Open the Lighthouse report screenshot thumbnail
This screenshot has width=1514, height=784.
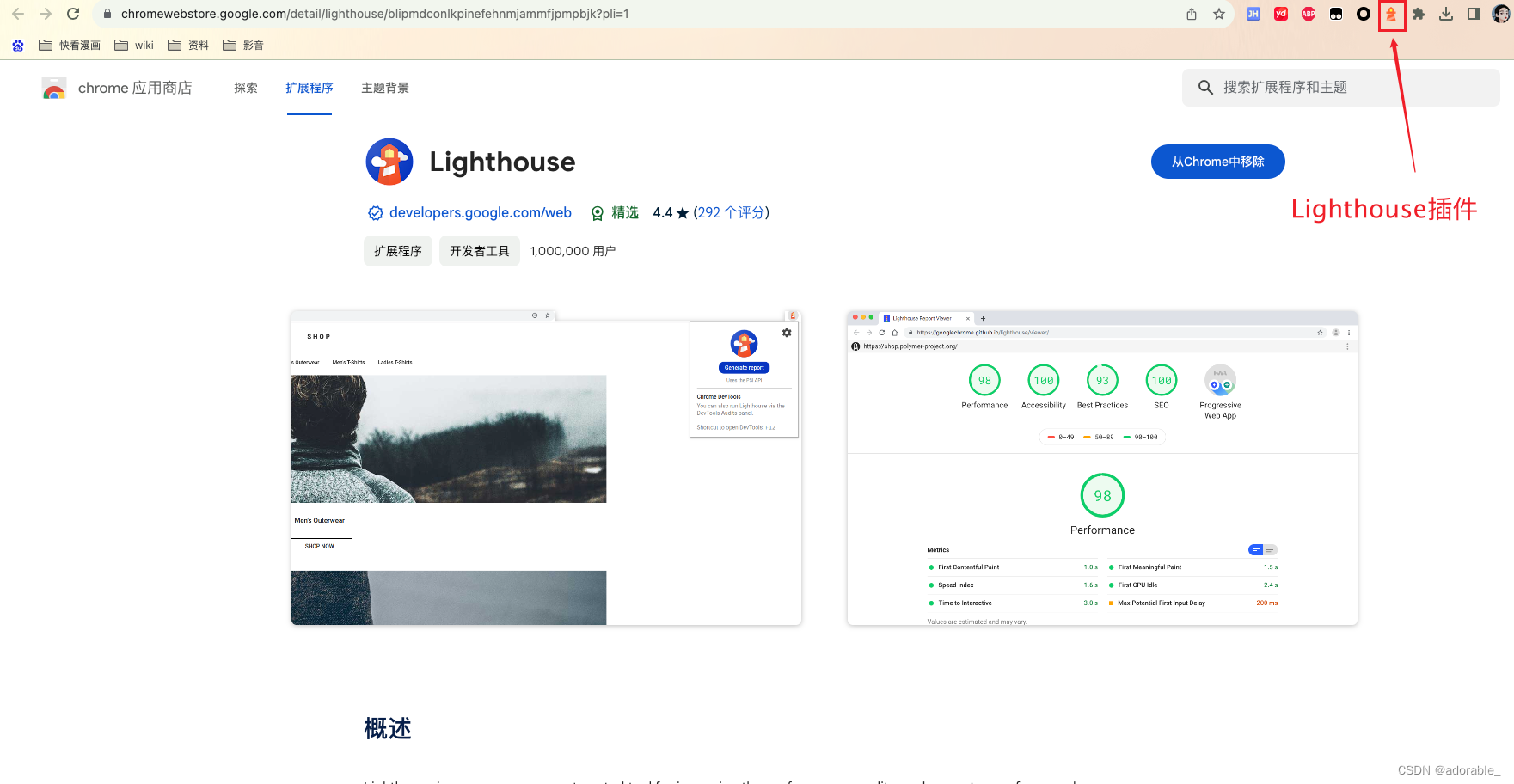(1102, 468)
